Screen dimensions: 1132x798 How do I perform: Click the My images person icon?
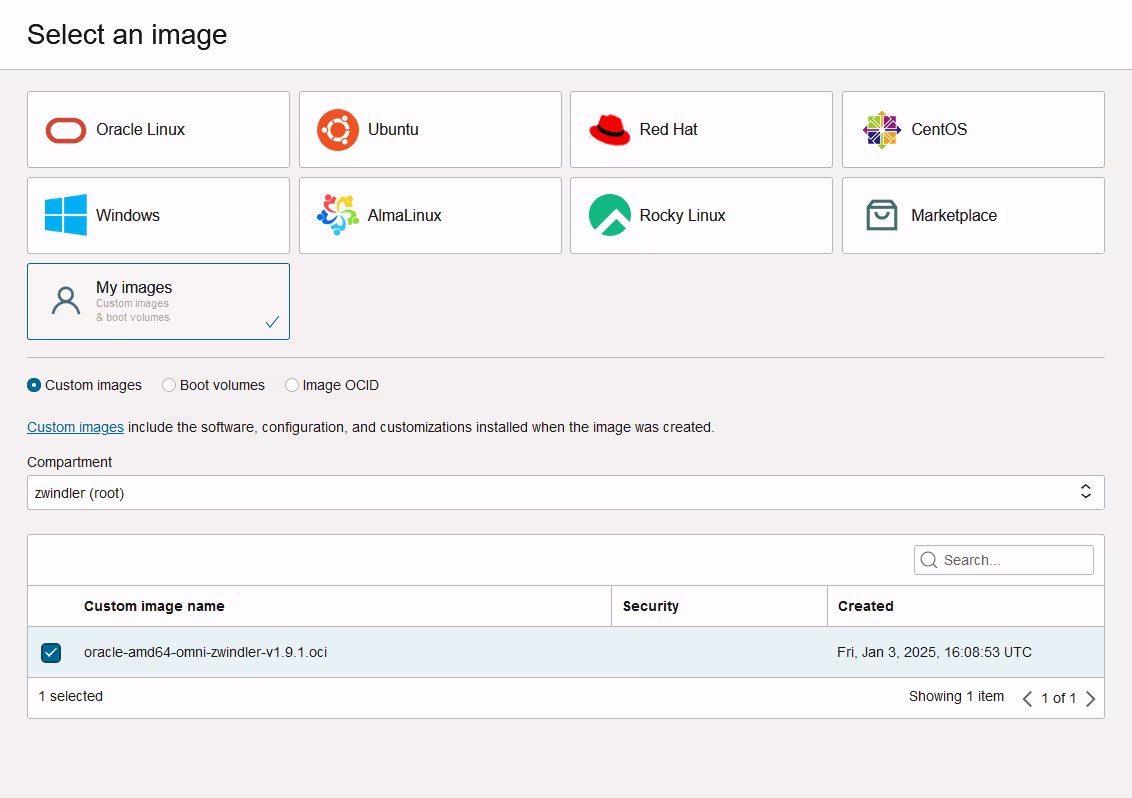pyautogui.click(x=66, y=301)
